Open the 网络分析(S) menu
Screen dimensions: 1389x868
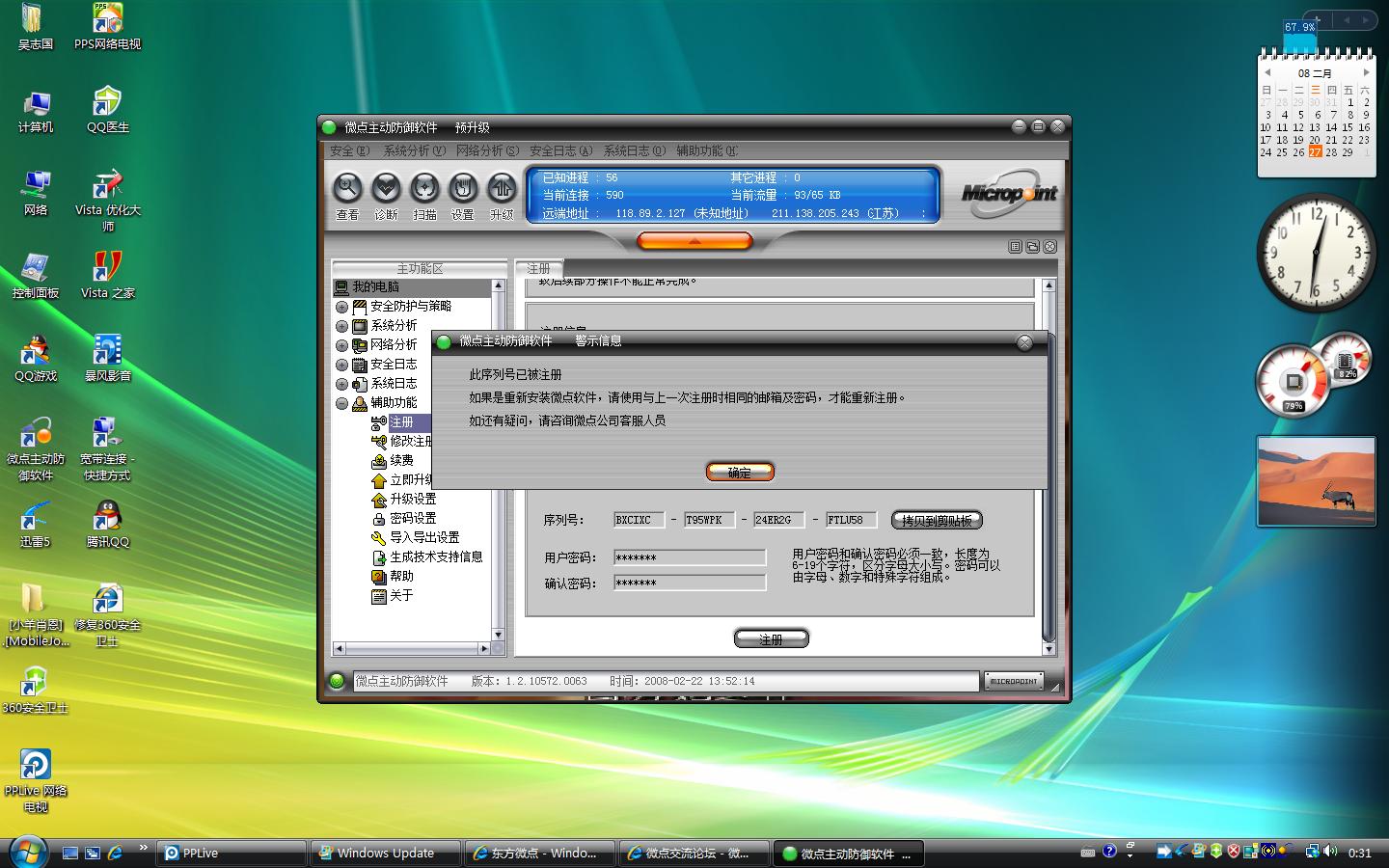coord(487,150)
